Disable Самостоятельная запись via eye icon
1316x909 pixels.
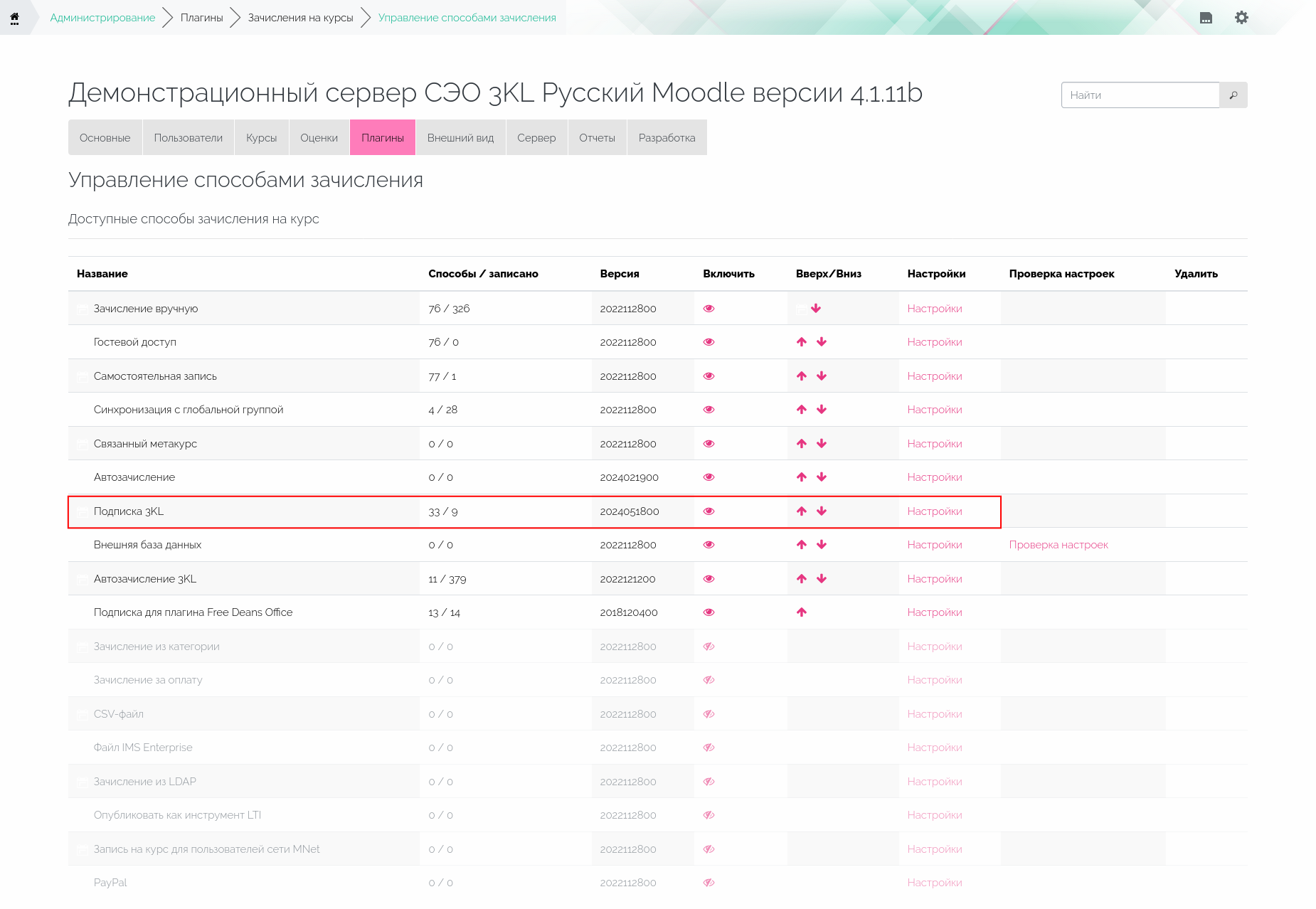pos(709,376)
